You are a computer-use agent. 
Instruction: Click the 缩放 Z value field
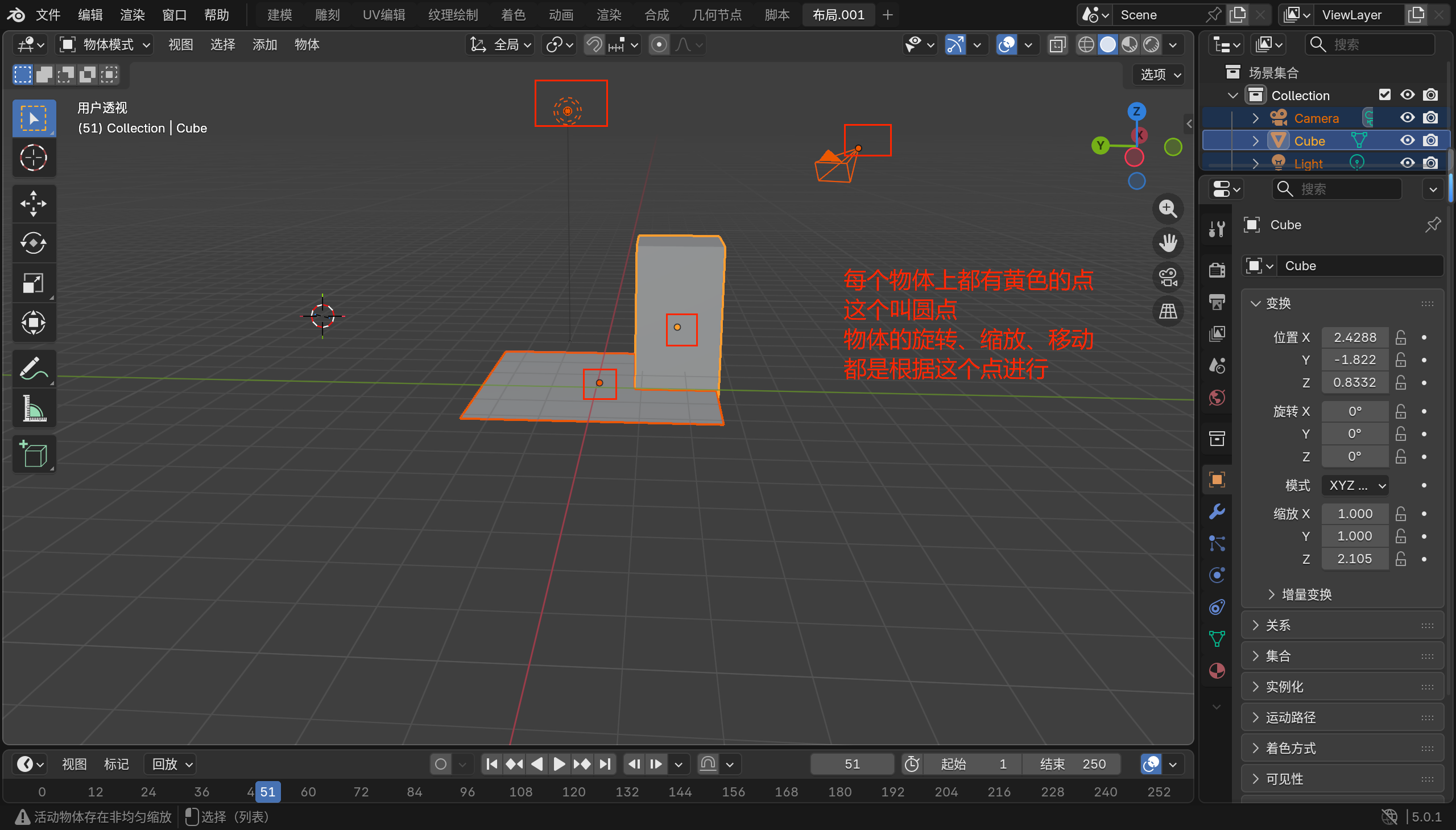pos(1354,559)
